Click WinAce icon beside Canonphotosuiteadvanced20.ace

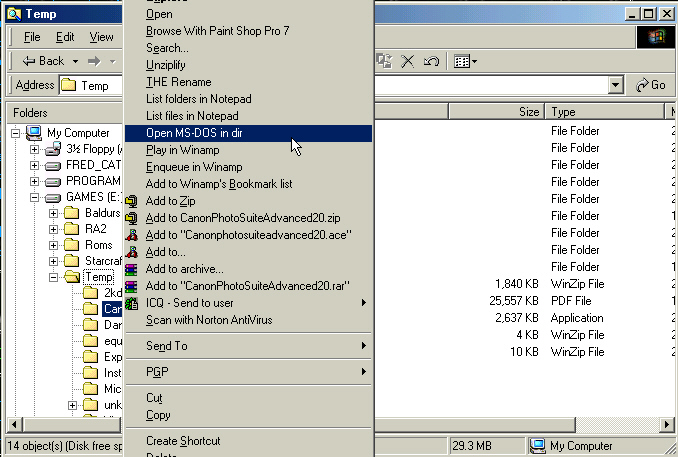click(131, 235)
